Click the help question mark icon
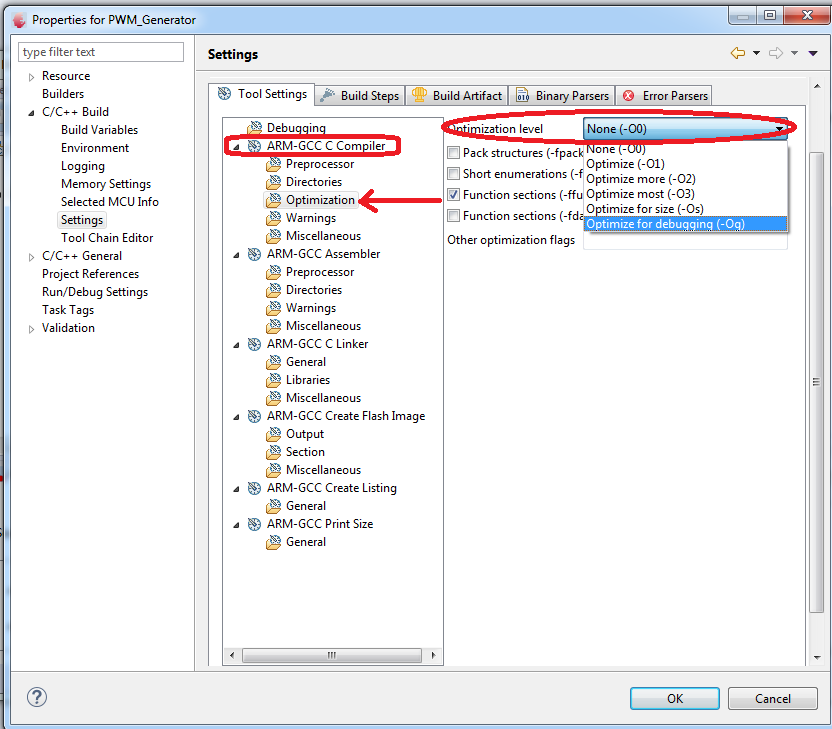The height and width of the screenshot is (729, 832). pos(37,697)
